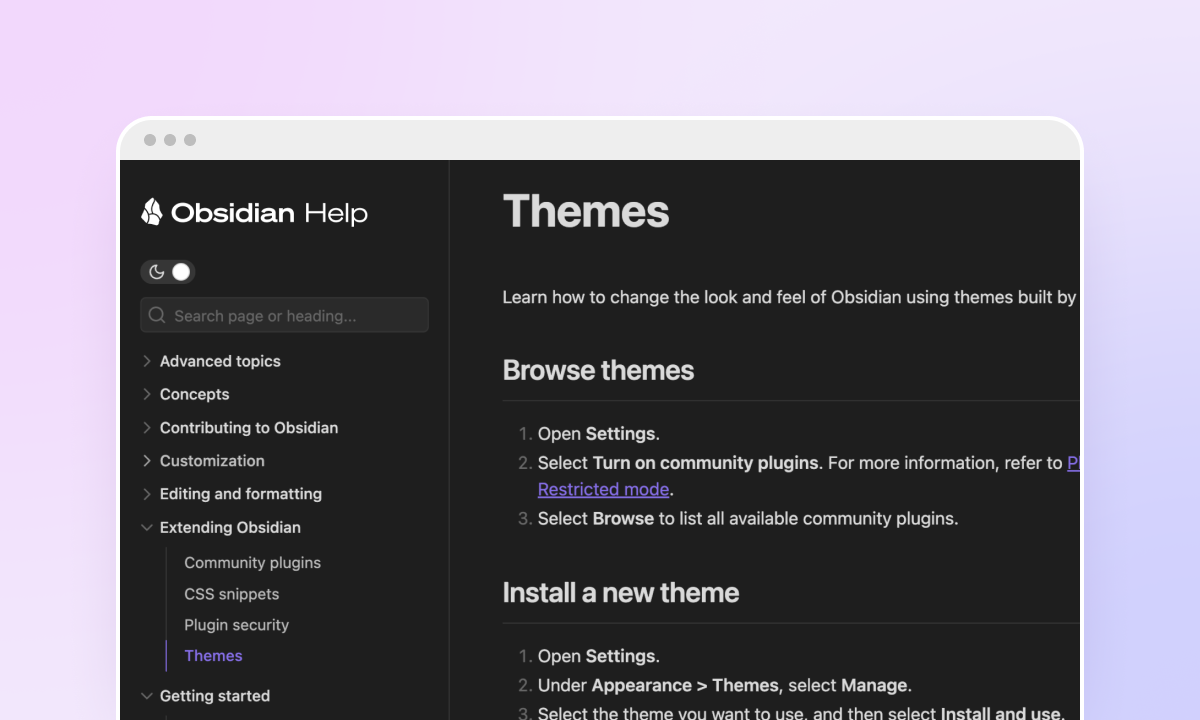Expand the Customization section chevron
Viewport: 1200px width, 720px height.
147,461
